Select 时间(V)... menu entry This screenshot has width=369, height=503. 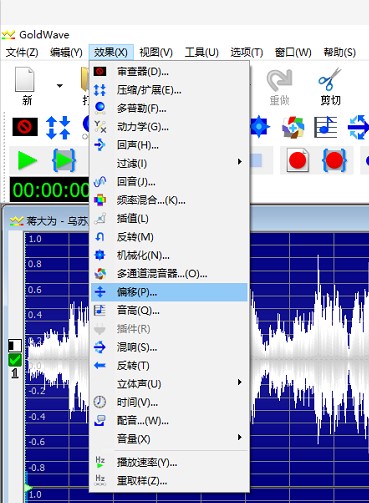(169, 402)
